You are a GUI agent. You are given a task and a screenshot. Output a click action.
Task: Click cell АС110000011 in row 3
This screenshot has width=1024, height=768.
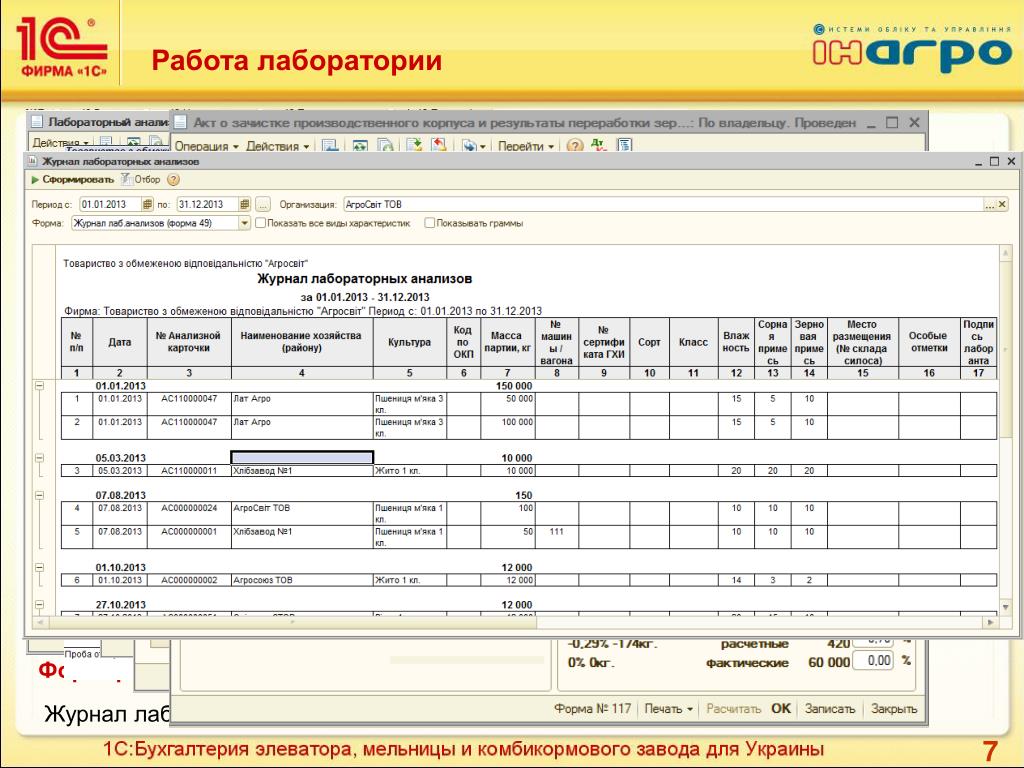(189, 471)
